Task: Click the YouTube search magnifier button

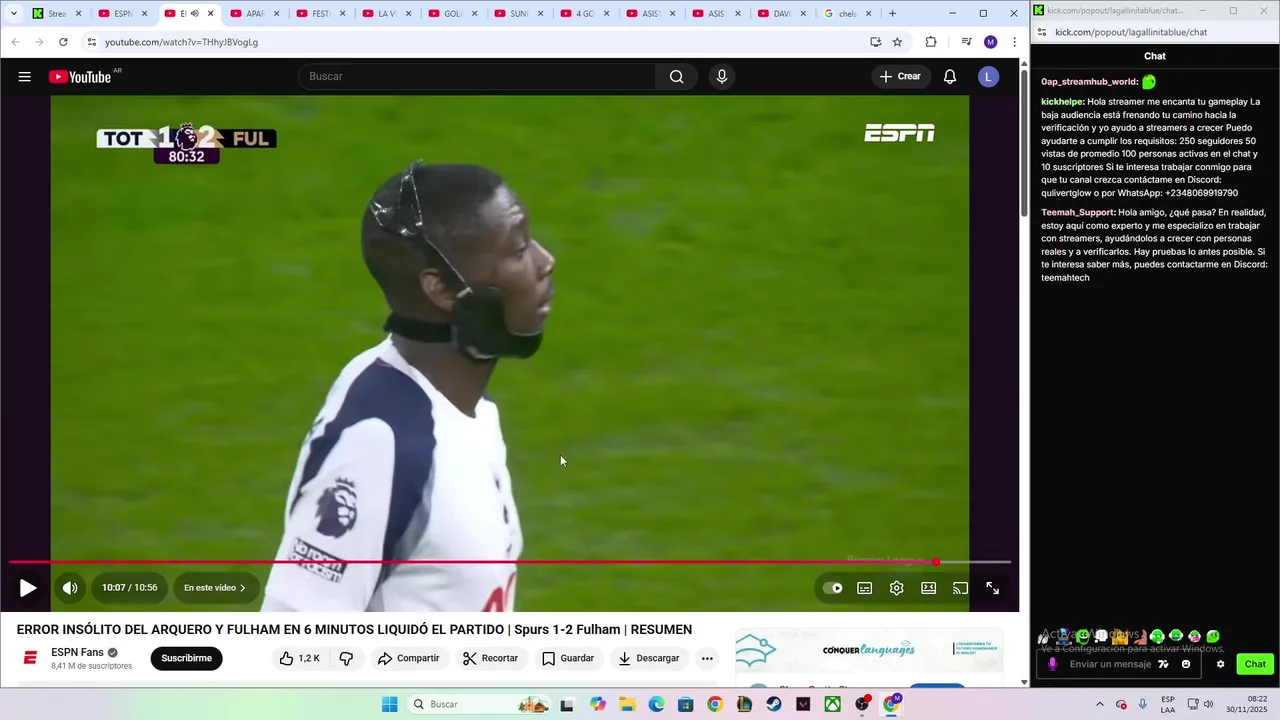Action: pos(677,77)
